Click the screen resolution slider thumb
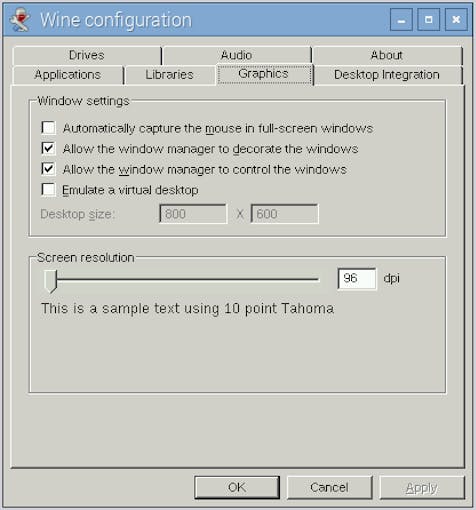This screenshot has height=510, width=476. (x=51, y=281)
